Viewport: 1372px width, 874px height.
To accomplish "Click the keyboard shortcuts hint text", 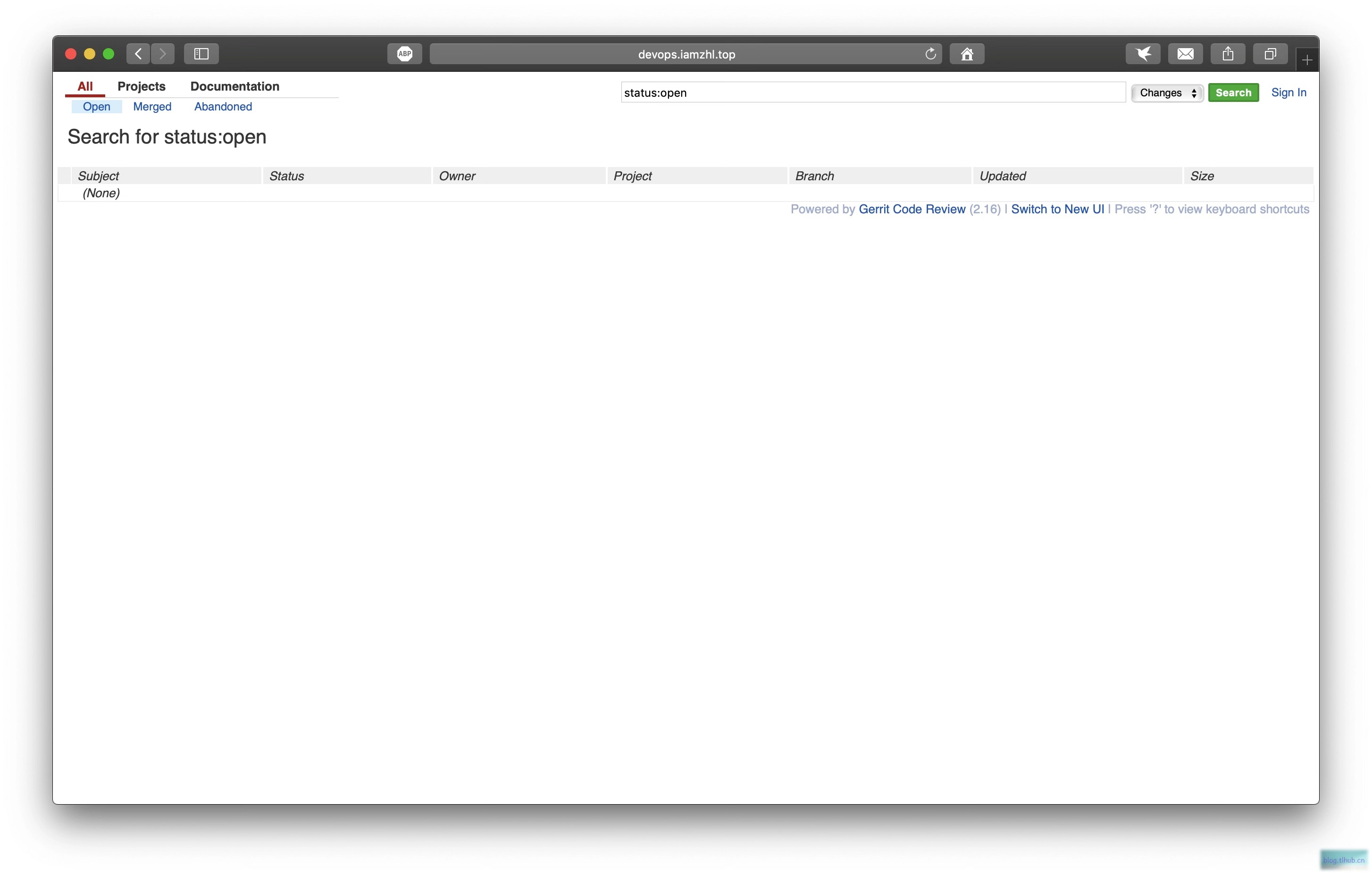I will point(1212,209).
